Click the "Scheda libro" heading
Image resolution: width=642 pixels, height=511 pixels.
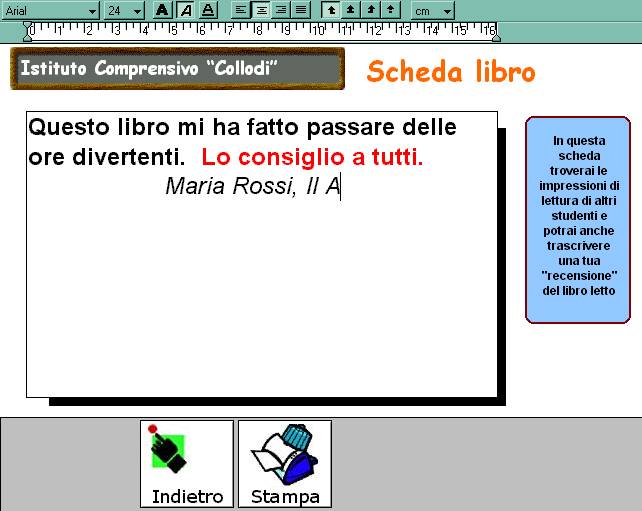451,71
